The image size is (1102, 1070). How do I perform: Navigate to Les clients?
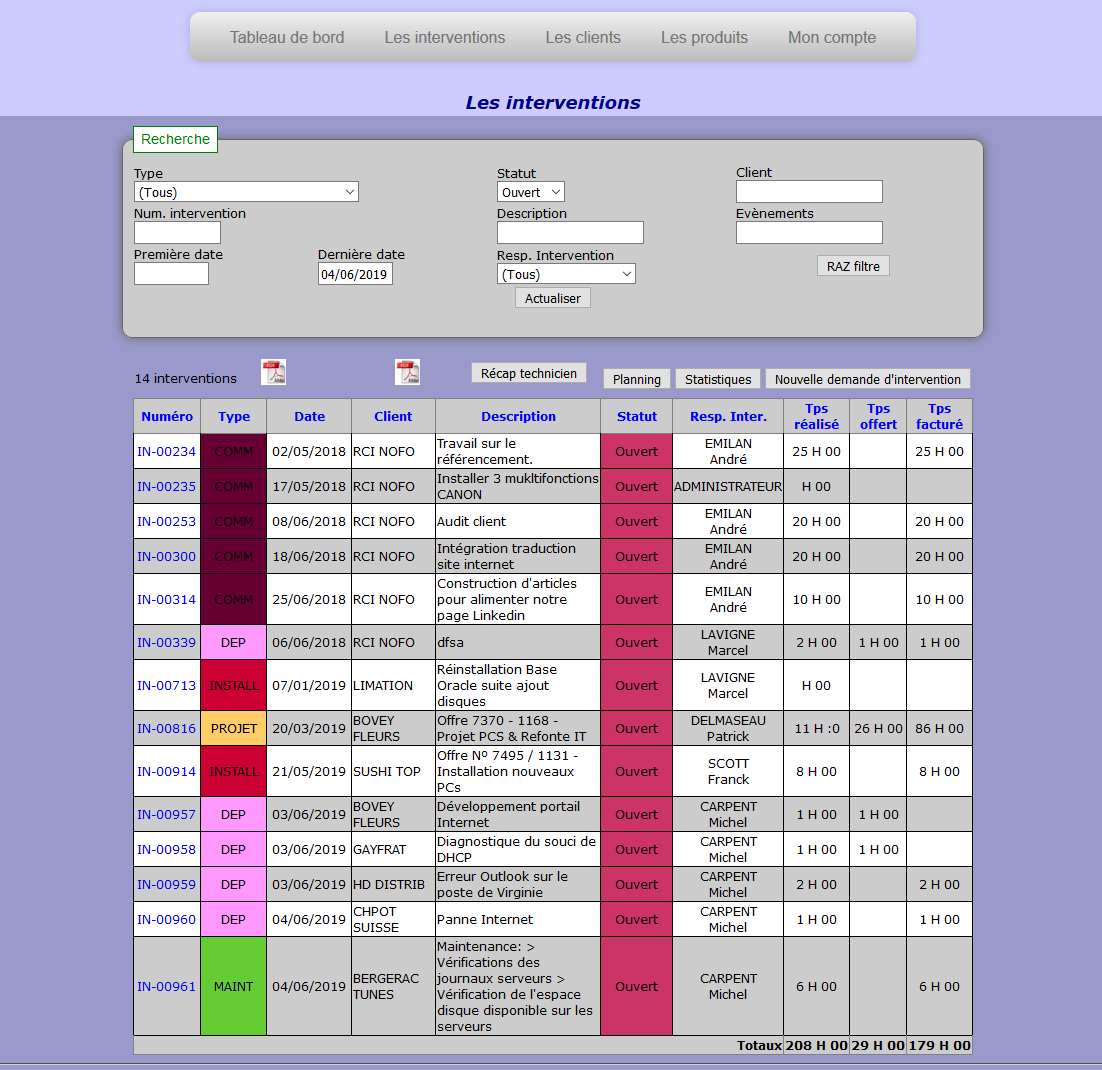583,37
